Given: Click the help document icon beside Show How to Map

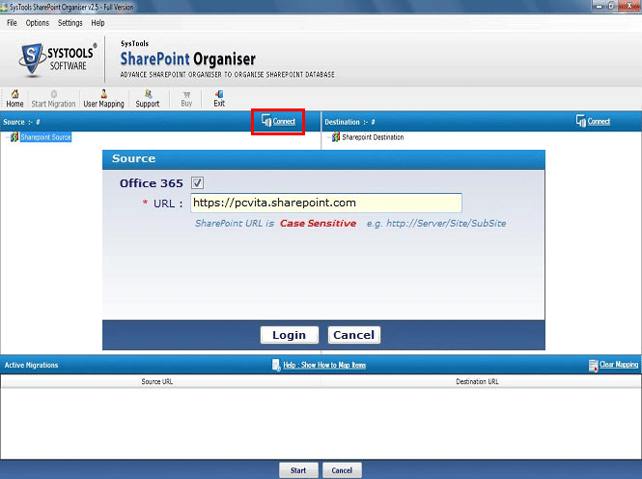Looking at the screenshot, I should tap(276, 365).
